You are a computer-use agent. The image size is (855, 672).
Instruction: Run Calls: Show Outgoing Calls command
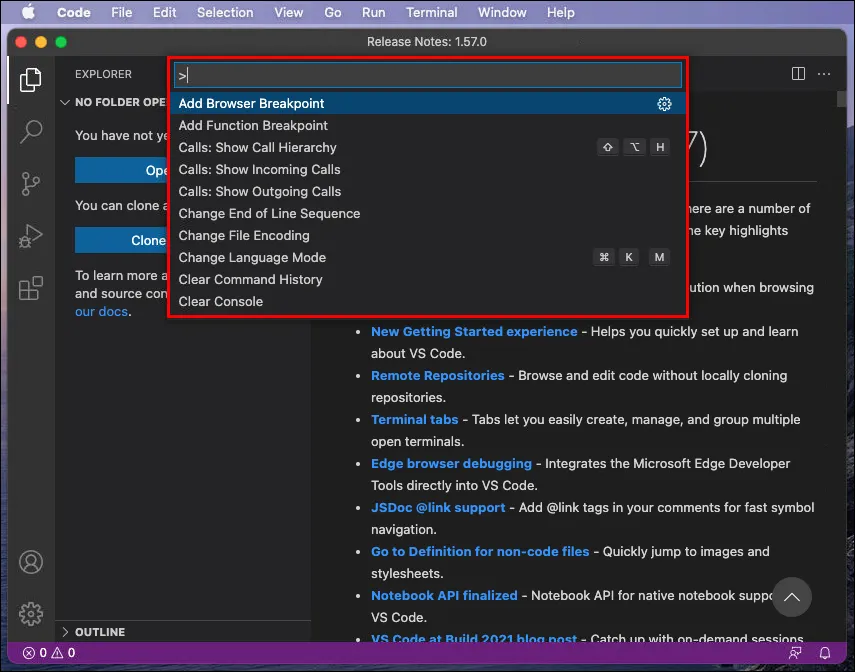coord(428,191)
